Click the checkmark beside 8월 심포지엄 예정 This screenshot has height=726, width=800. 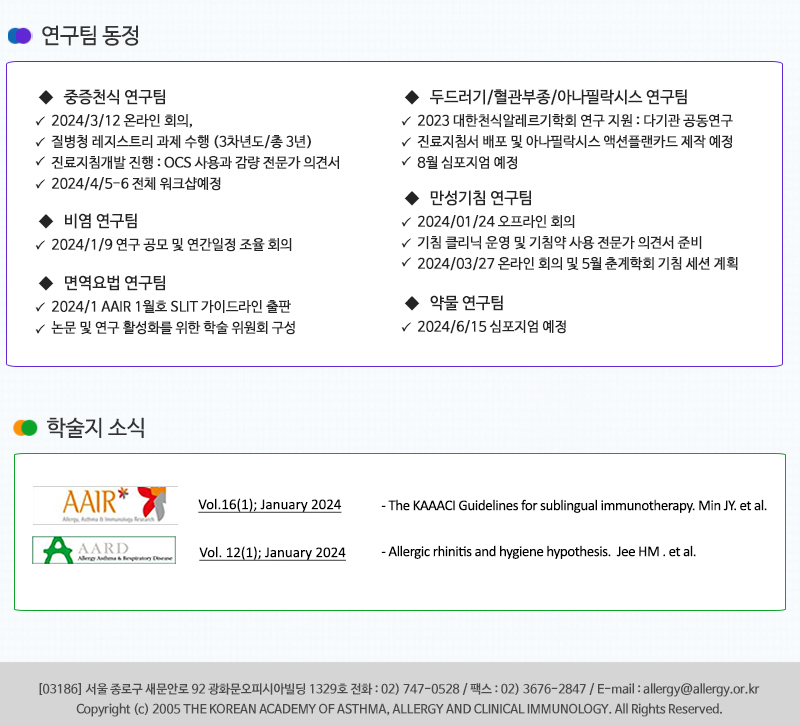[406, 163]
